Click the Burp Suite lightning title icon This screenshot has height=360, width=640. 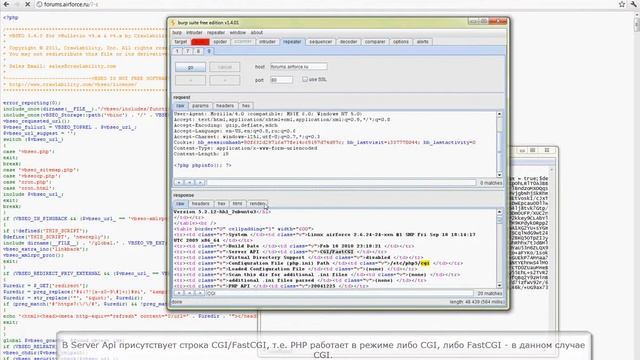[173, 23]
